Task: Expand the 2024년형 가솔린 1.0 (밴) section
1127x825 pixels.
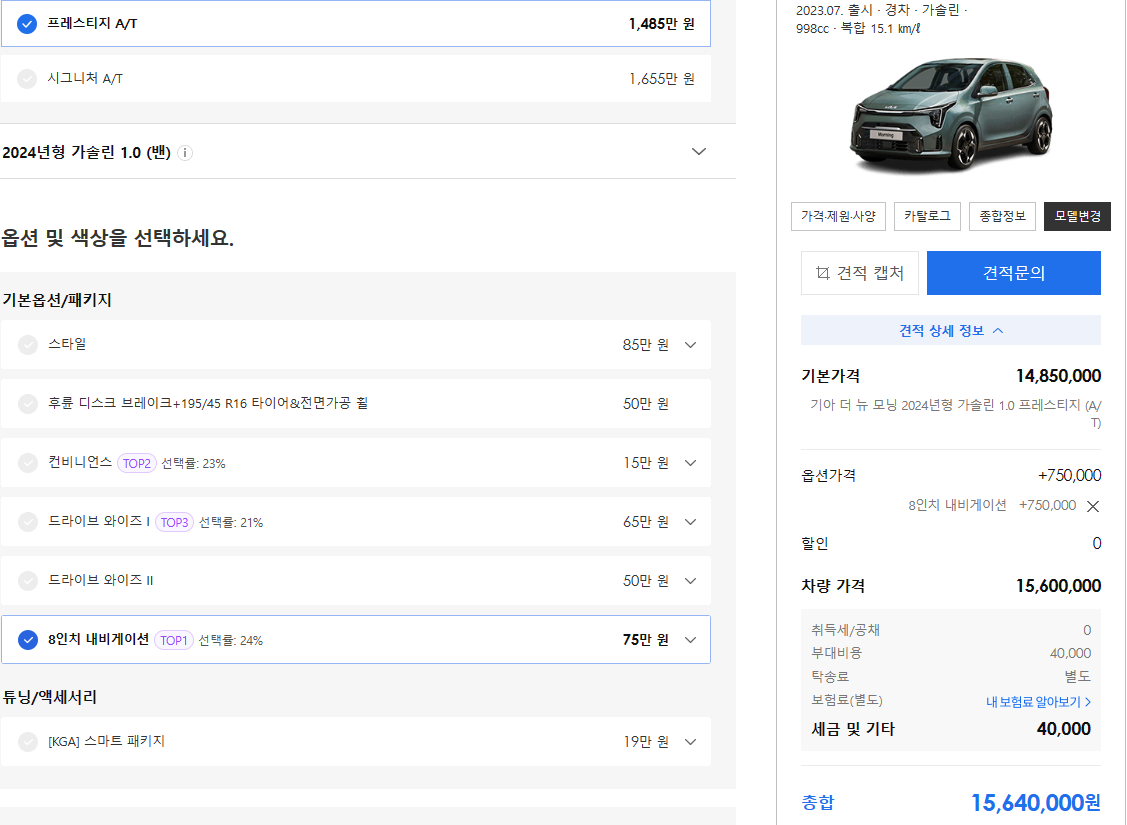Action: [x=699, y=152]
